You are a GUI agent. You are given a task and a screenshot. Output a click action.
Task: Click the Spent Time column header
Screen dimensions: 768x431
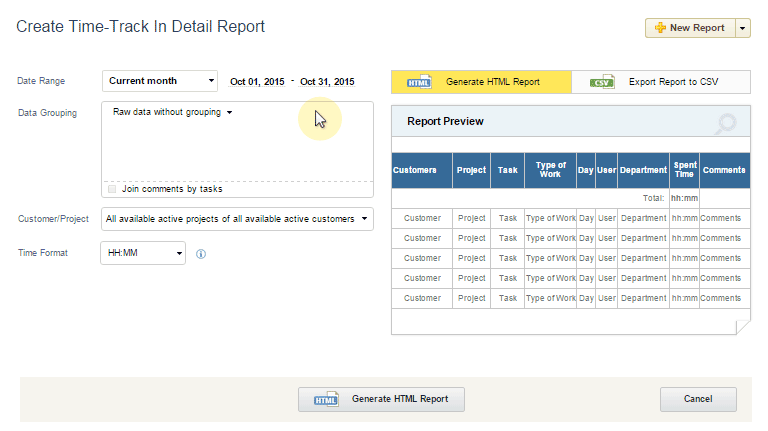point(685,170)
